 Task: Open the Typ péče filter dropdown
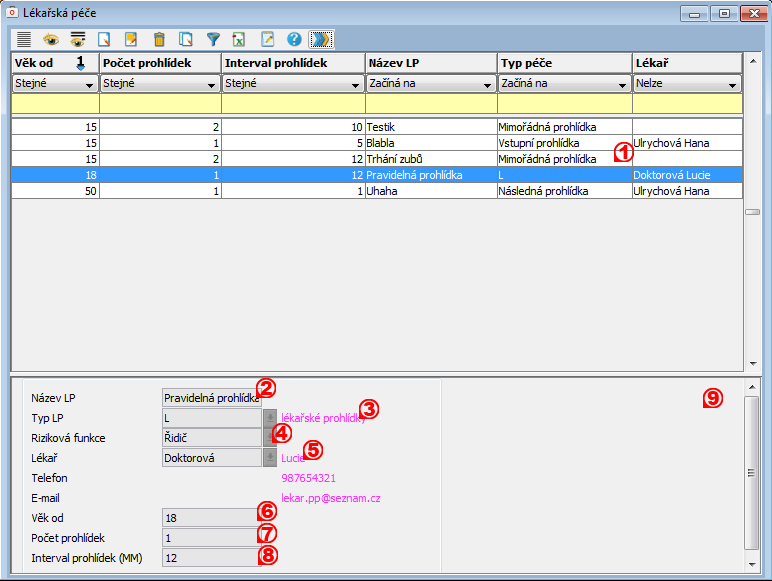[621, 85]
